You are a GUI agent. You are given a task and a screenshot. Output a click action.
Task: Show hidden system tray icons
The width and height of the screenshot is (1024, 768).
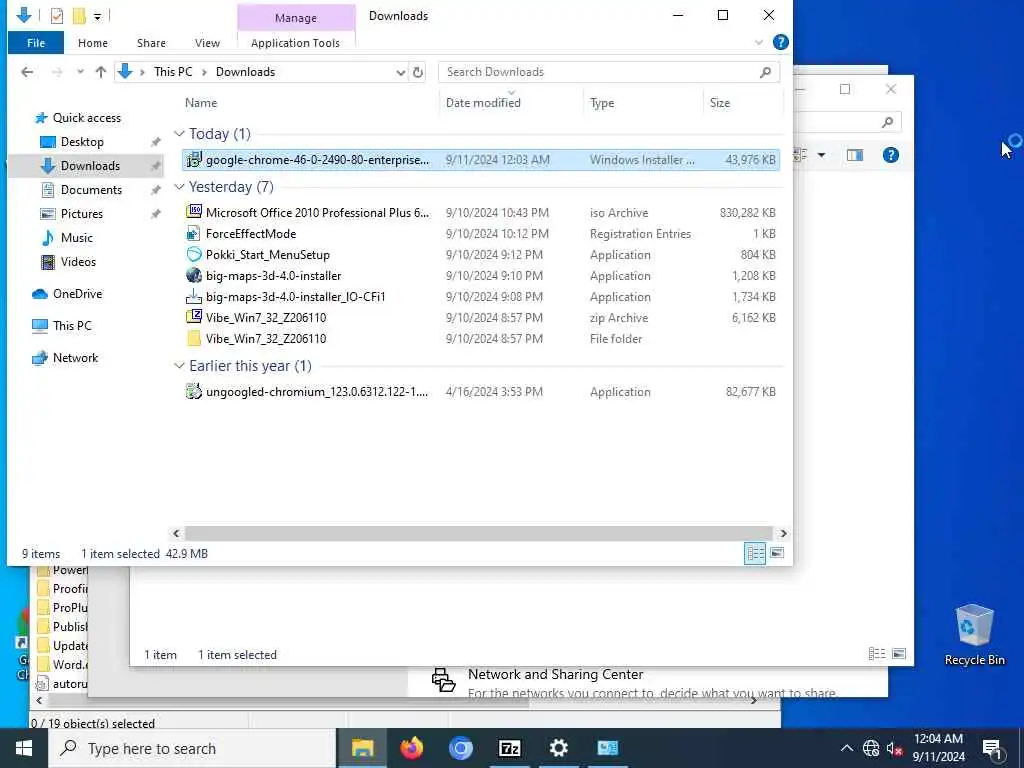point(846,748)
